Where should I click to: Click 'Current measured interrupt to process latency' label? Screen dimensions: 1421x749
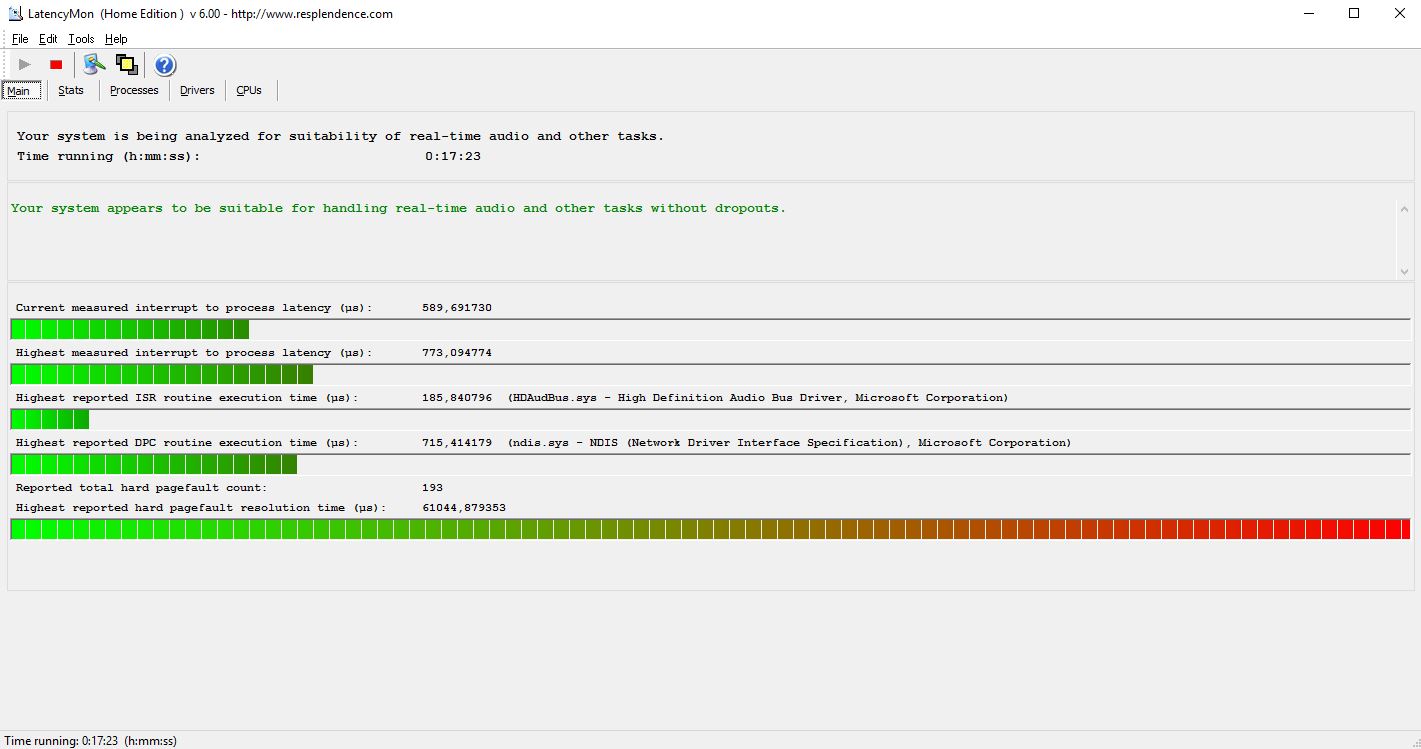click(194, 308)
